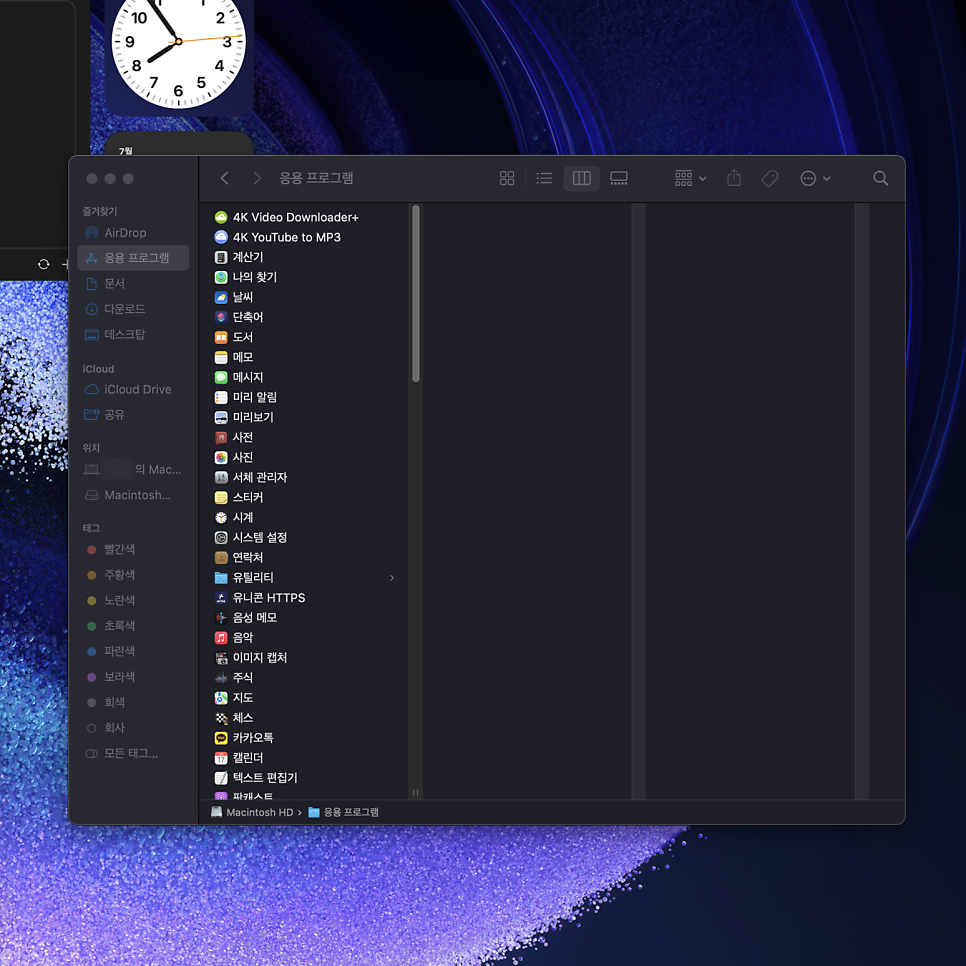Select the 미리보기 preview app

(304, 418)
